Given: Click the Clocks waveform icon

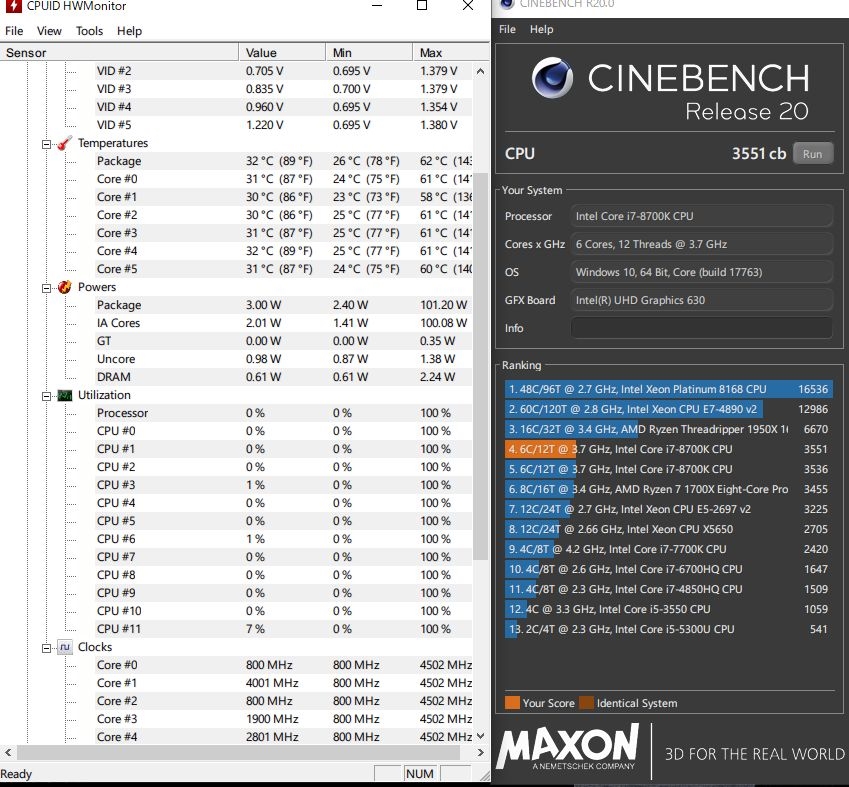Looking at the screenshot, I should 64,647.
